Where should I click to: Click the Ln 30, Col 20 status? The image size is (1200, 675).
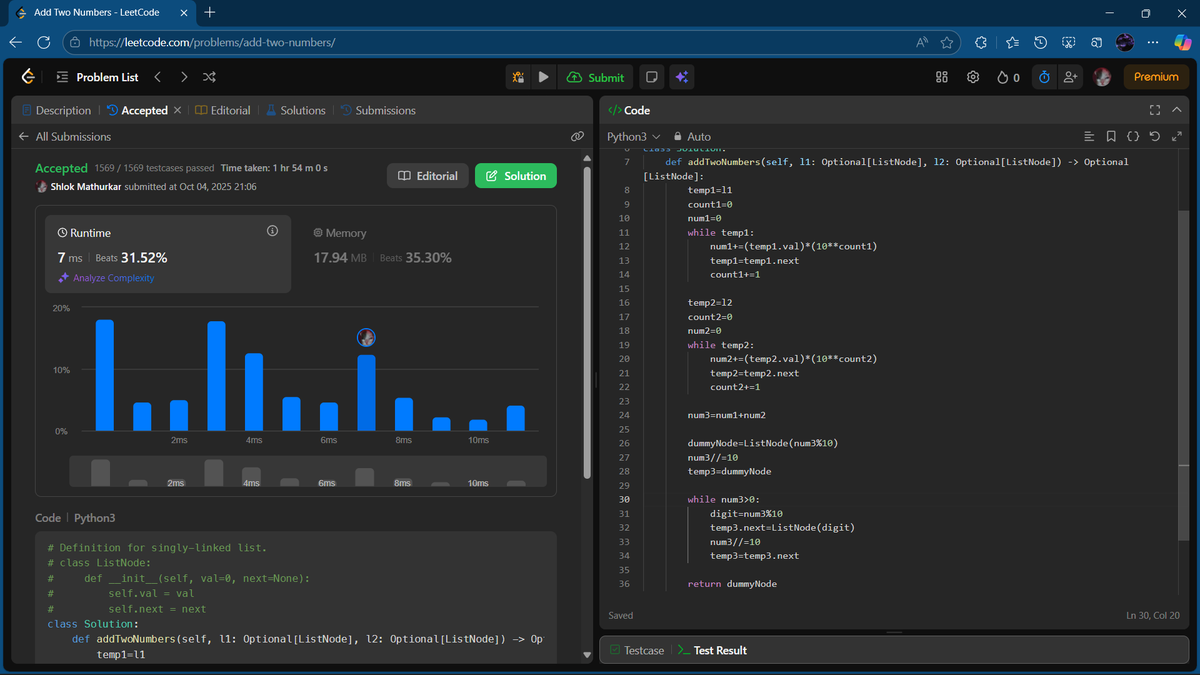tap(1153, 616)
